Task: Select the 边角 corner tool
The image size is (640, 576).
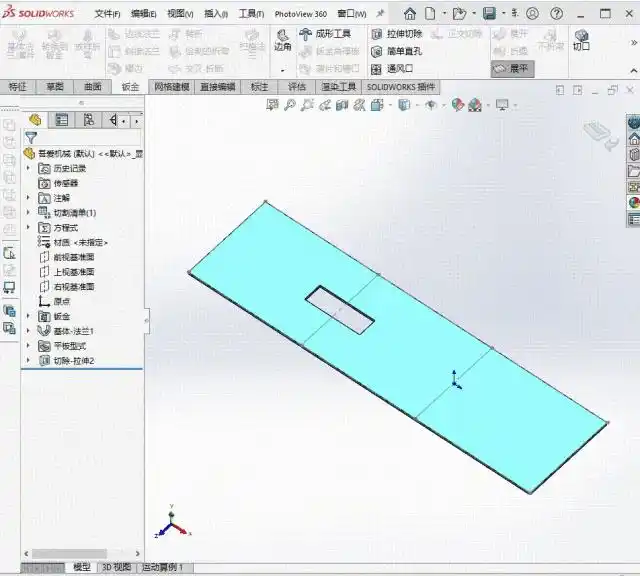Action: [282, 41]
